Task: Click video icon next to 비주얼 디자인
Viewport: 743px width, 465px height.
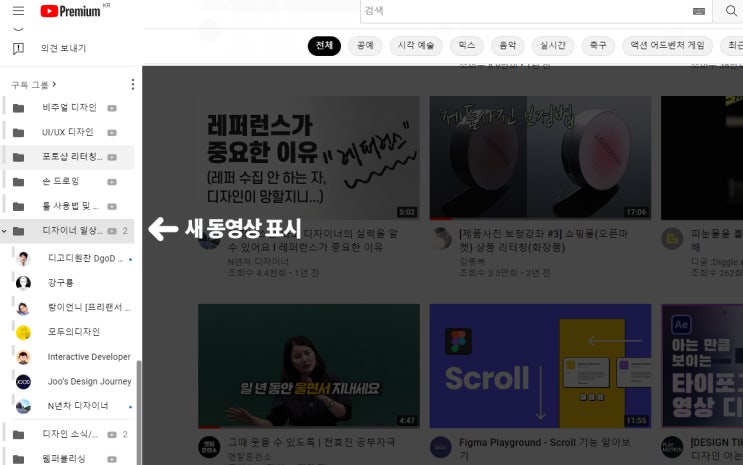Action: (x=112, y=108)
